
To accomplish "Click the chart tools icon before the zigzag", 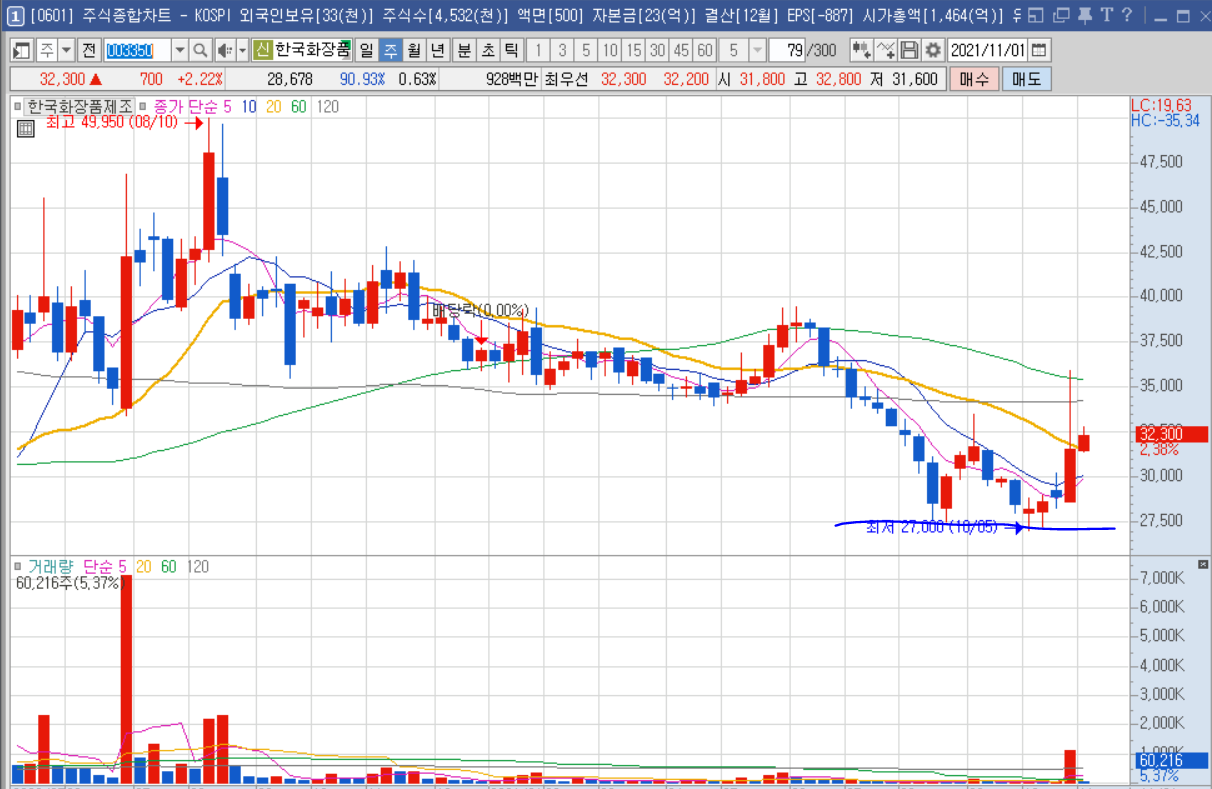I will tap(861, 50).
